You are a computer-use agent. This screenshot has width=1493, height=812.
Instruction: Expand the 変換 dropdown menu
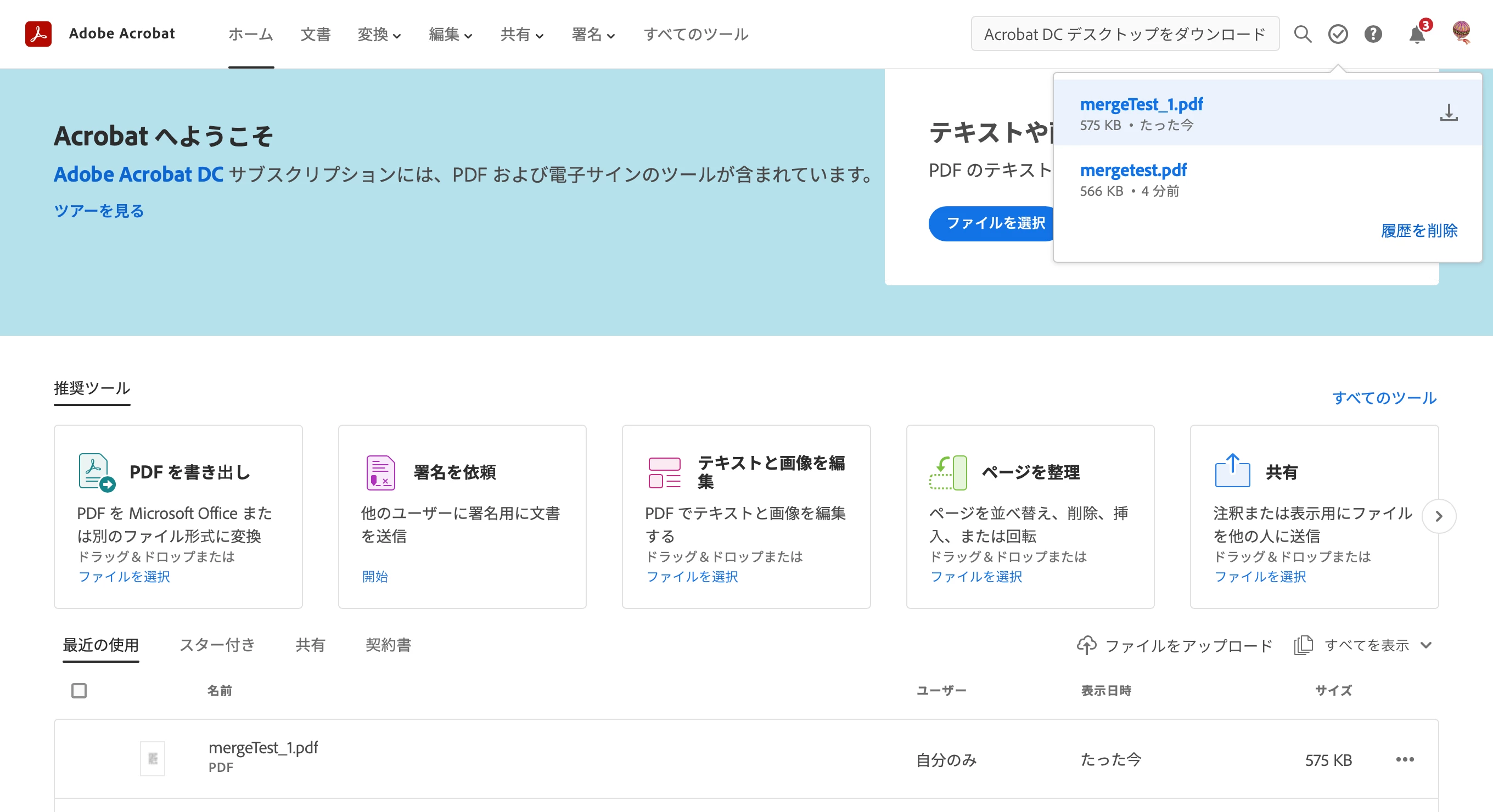(379, 35)
